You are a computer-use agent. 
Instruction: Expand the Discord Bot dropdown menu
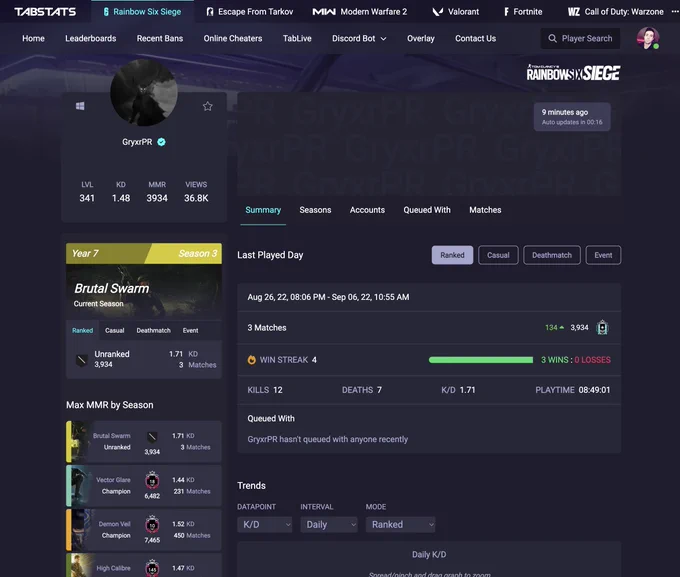click(x=359, y=39)
